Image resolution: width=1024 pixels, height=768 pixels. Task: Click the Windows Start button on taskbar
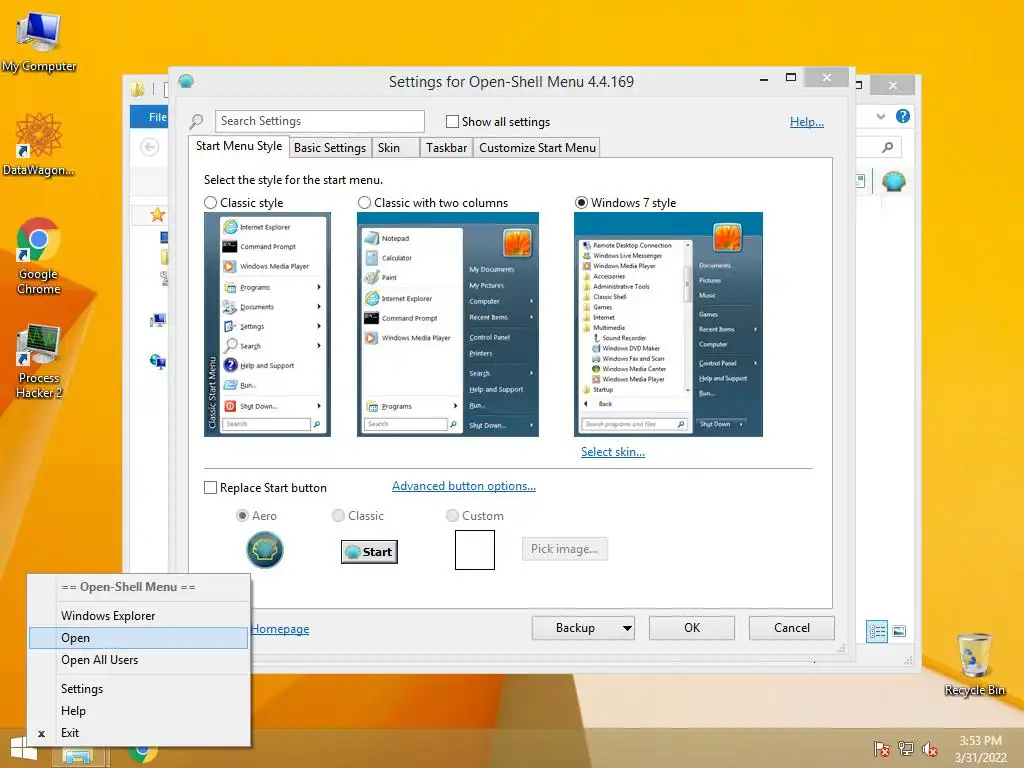[x=24, y=749]
